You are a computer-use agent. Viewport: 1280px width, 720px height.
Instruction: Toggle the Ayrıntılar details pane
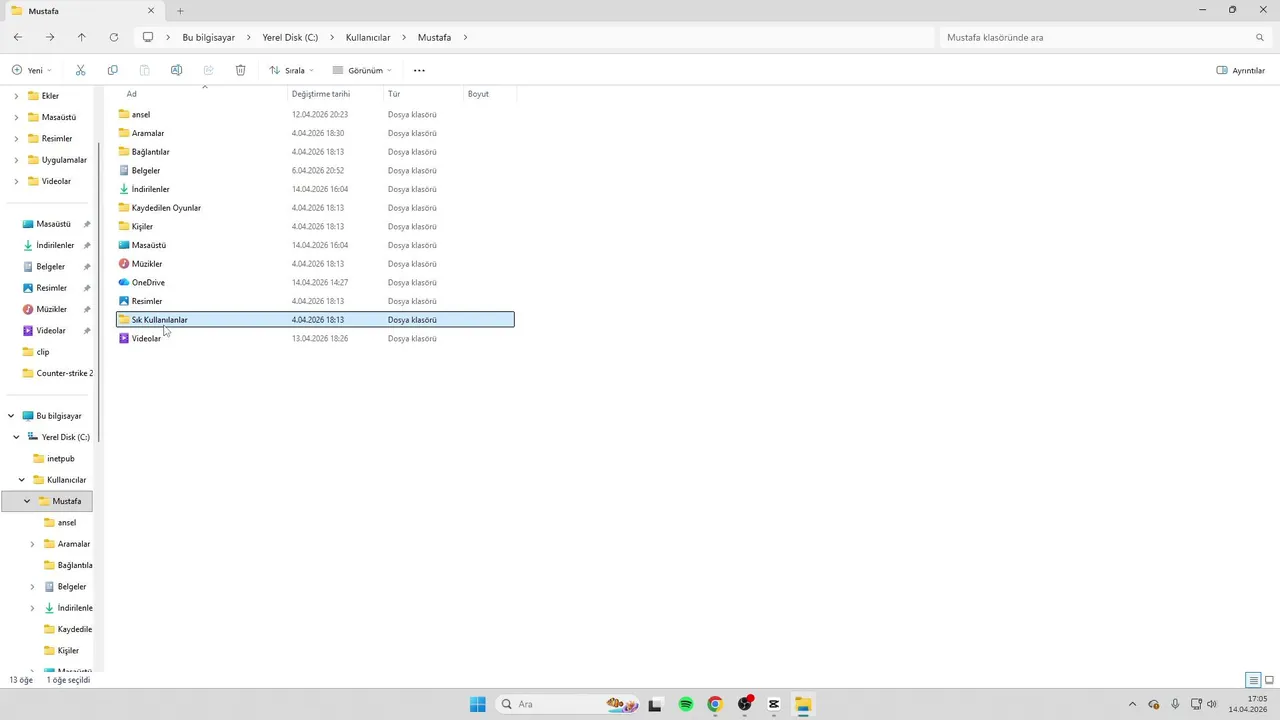pos(1240,70)
